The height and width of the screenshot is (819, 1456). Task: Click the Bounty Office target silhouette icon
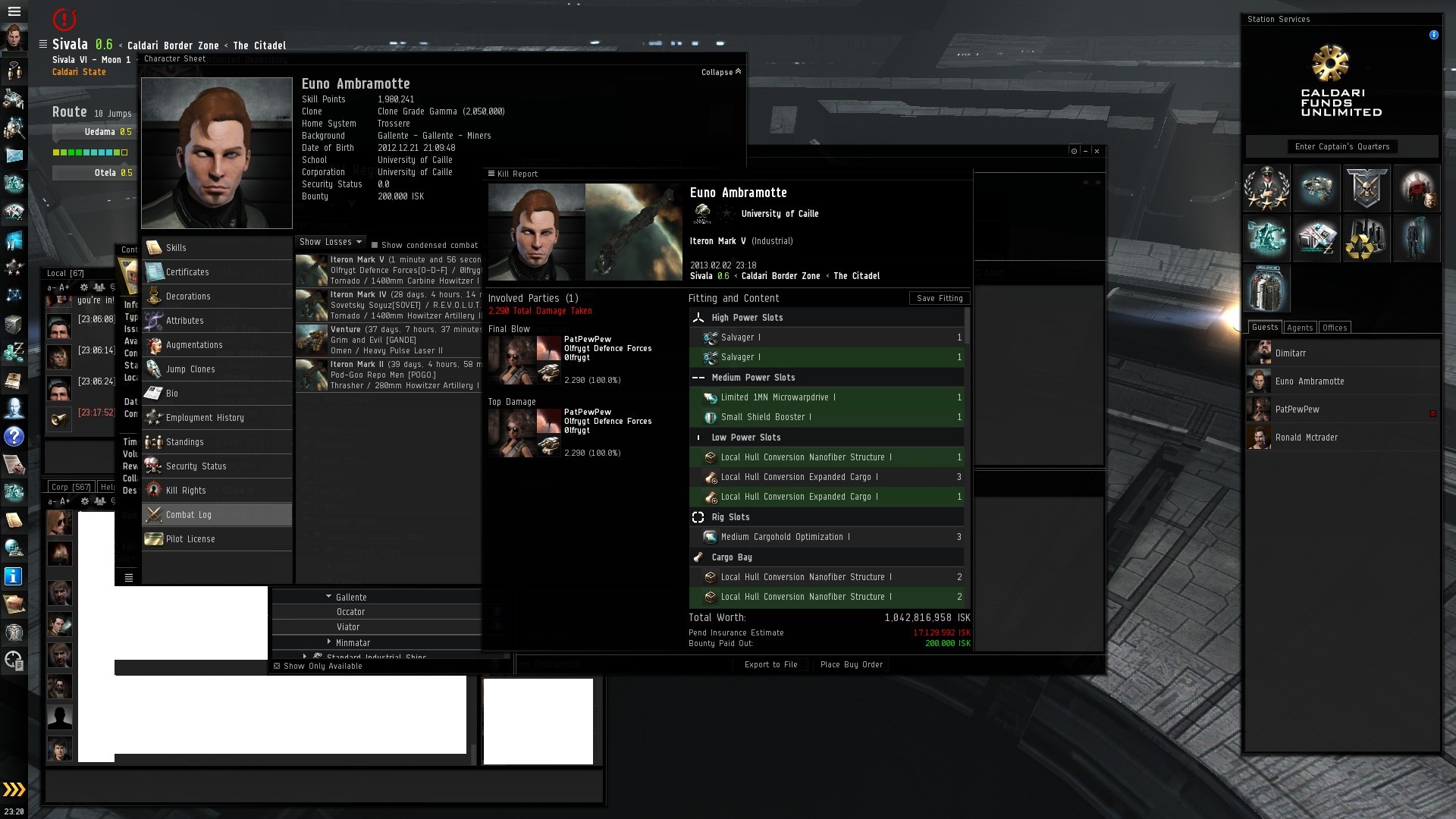(x=1416, y=187)
